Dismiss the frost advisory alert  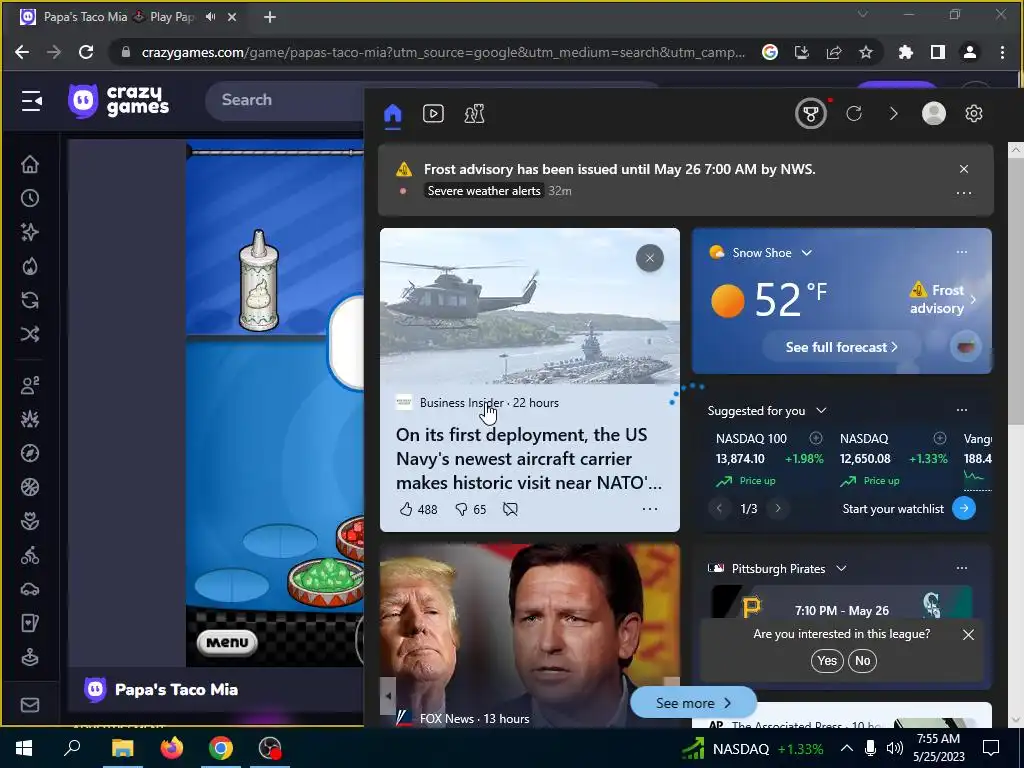click(964, 169)
